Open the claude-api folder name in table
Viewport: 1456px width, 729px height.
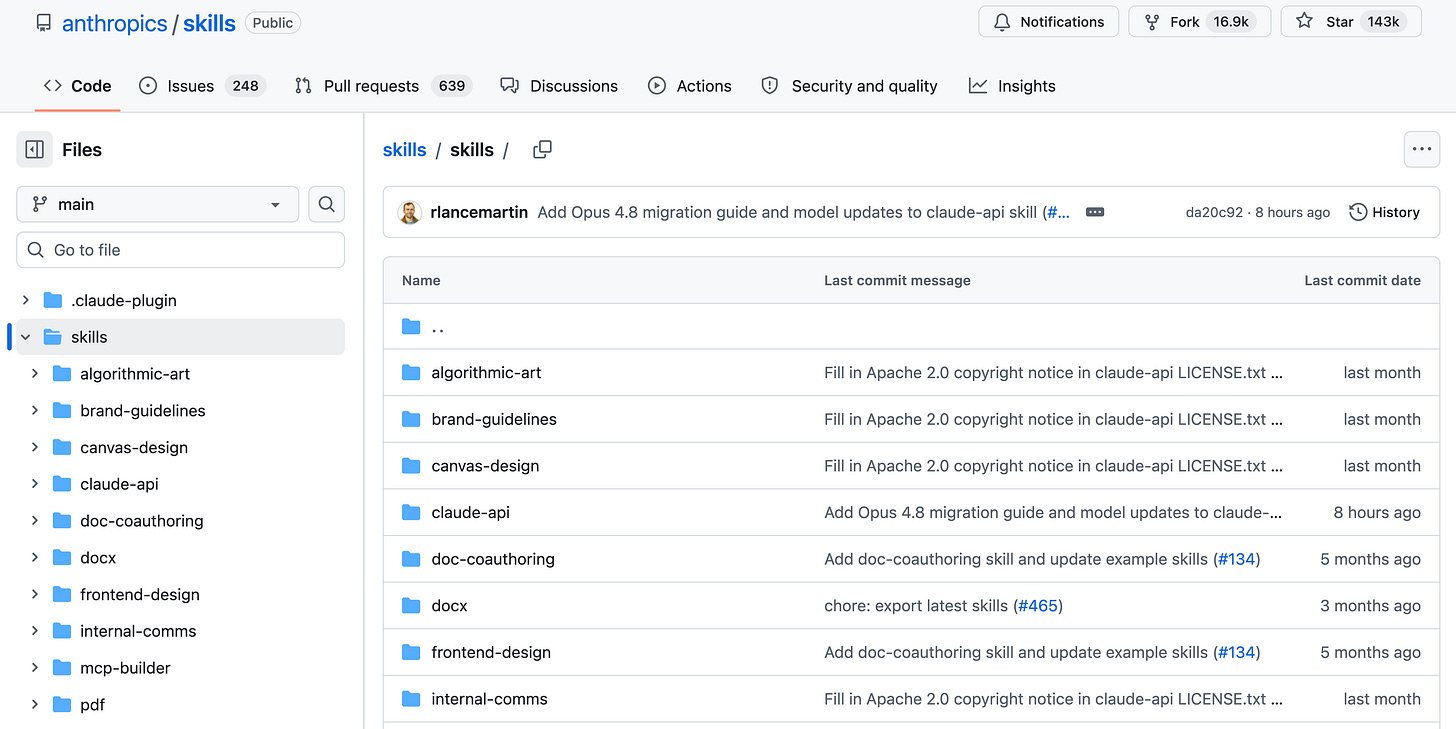point(471,512)
